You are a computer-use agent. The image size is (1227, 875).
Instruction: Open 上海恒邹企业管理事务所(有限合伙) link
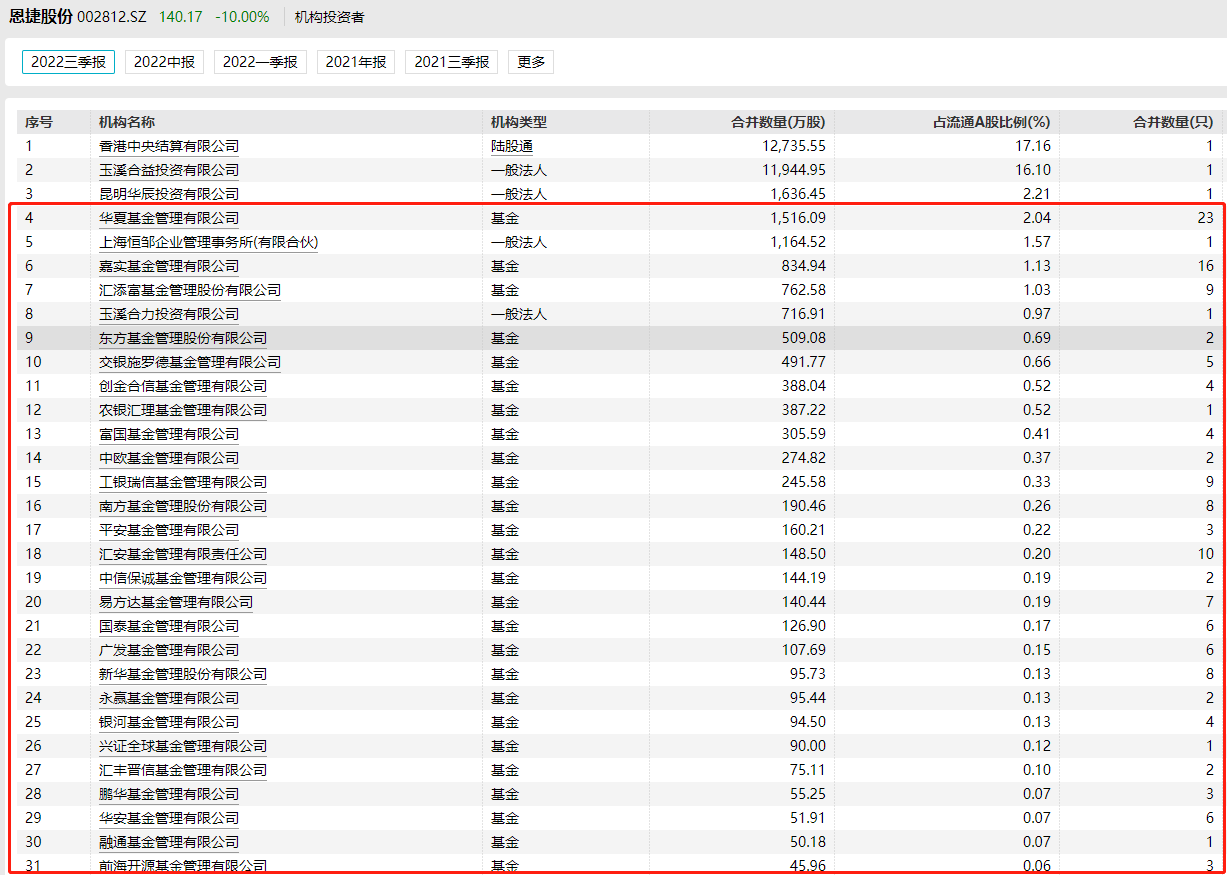pyautogui.click(x=208, y=242)
